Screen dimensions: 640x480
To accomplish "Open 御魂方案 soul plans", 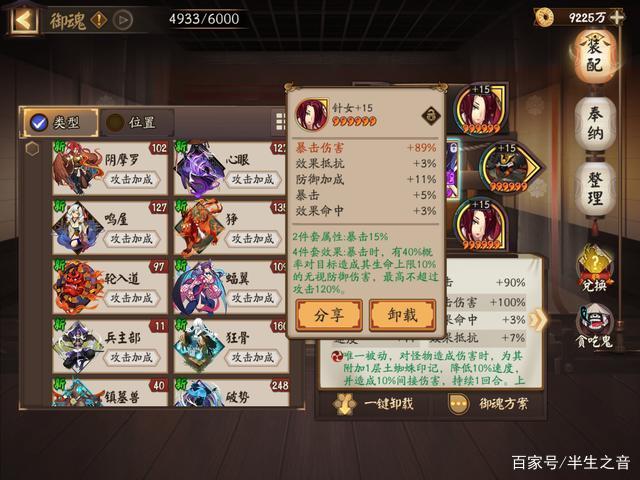I will pyautogui.click(x=488, y=404).
